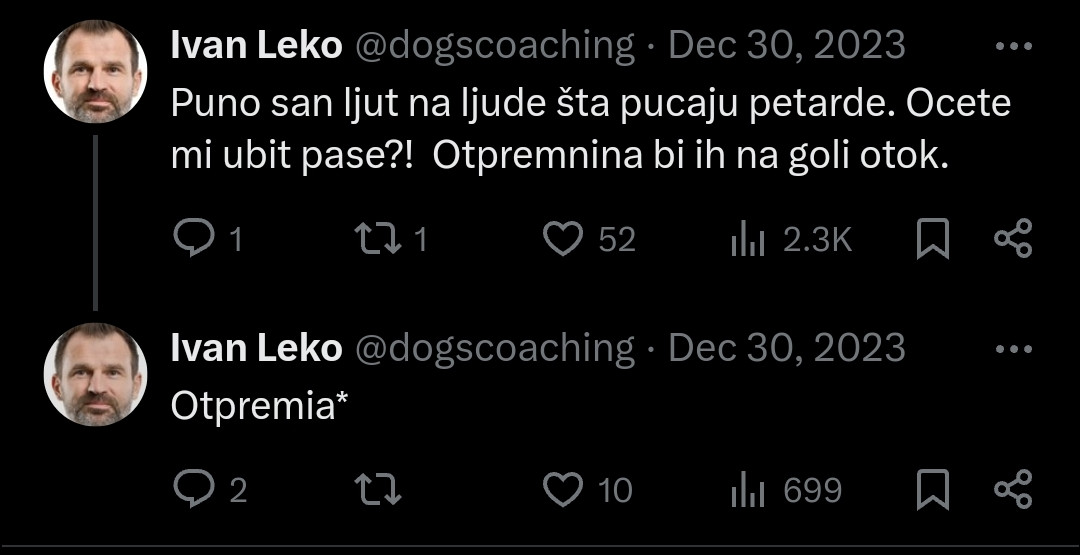Screen dimensions: 1080x555
Task: Open more options menu on Otpremia* tweet
Action: [x=1014, y=349]
